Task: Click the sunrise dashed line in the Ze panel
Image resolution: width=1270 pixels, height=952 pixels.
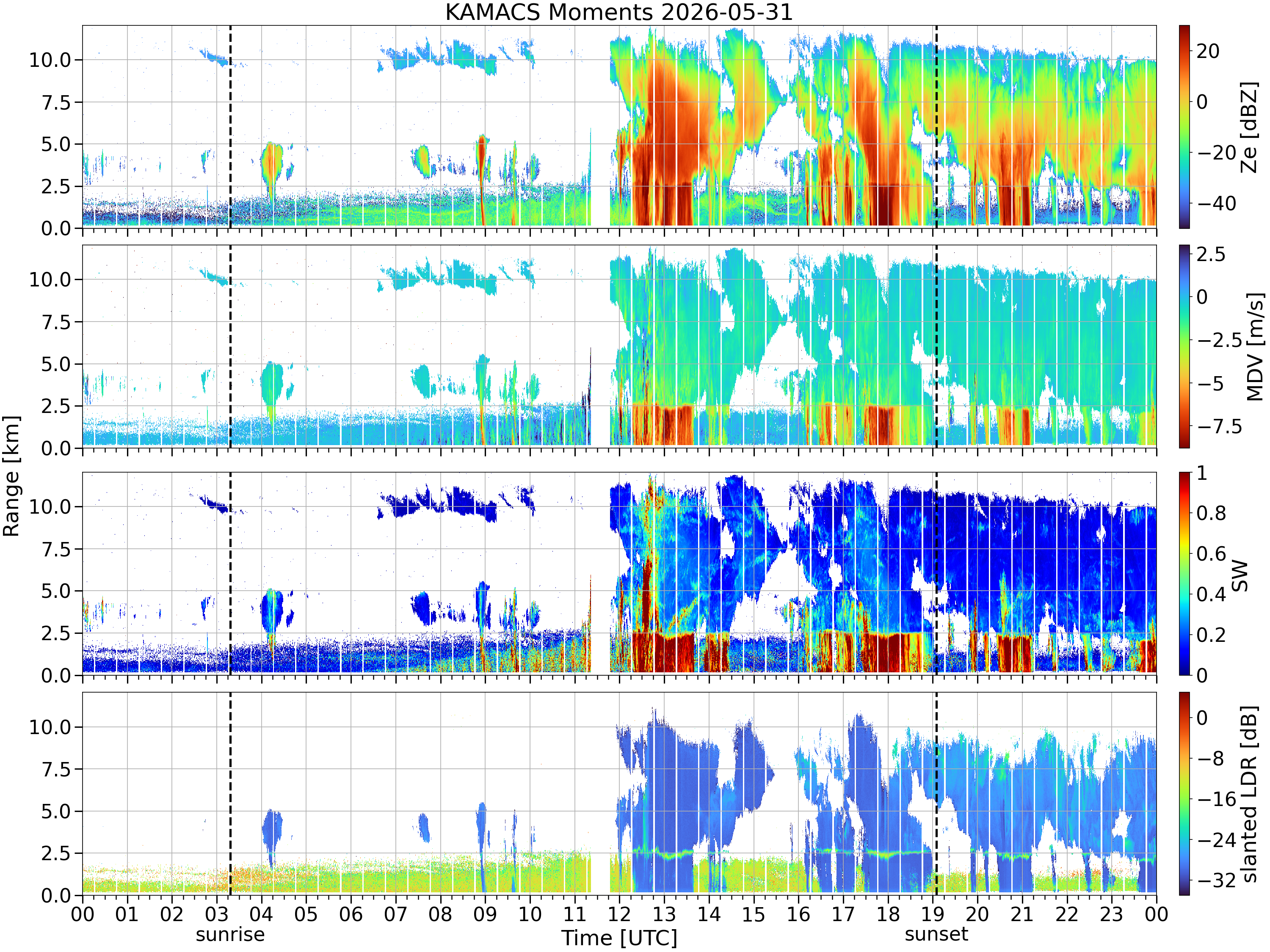Action: pos(230,126)
